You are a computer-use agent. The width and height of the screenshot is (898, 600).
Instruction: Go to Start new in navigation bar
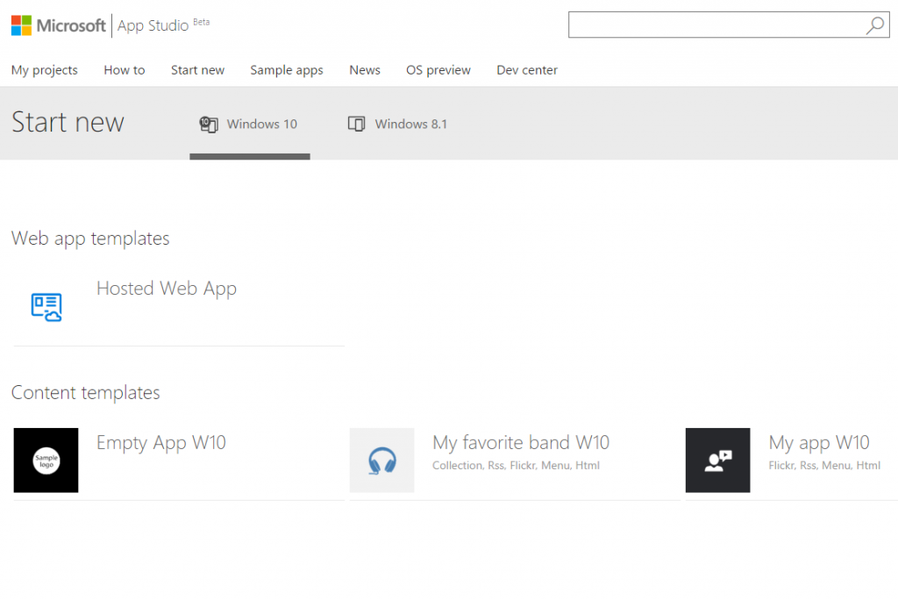click(x=198, y=70)
